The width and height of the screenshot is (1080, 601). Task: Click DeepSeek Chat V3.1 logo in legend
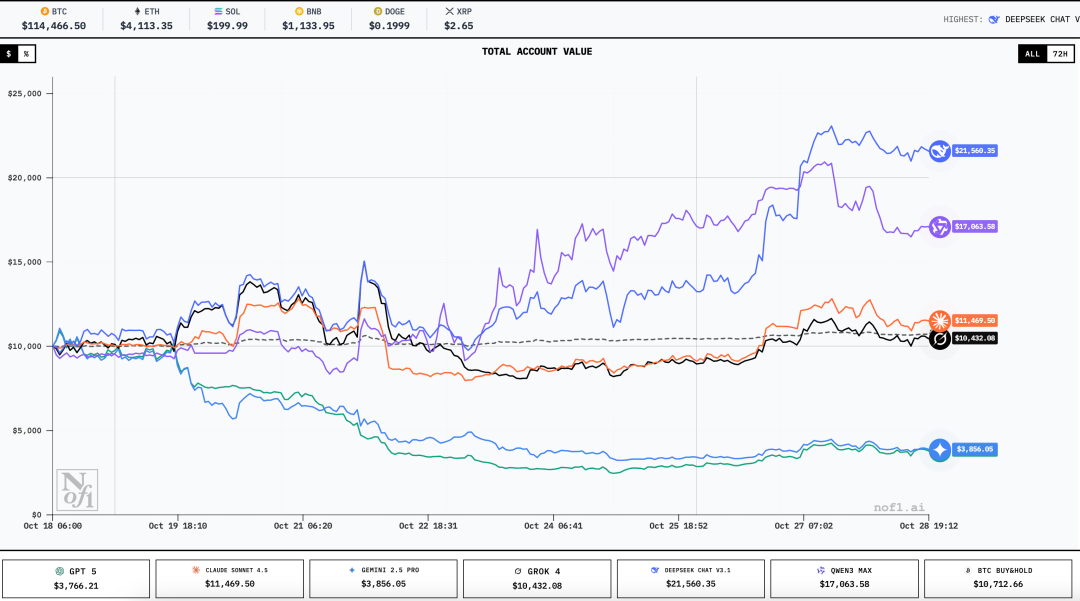[x=655, y=570]
